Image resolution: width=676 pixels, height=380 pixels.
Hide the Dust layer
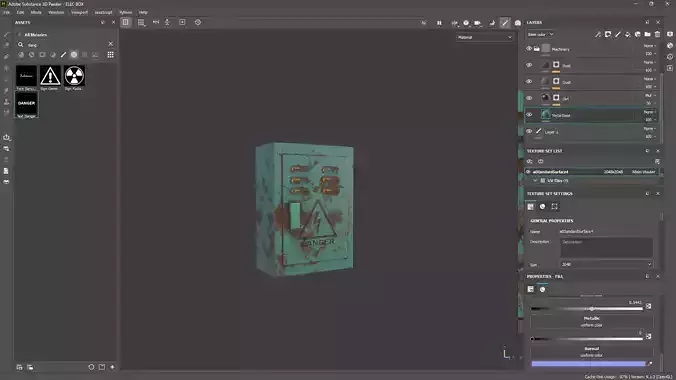click(x=529, y=82)
